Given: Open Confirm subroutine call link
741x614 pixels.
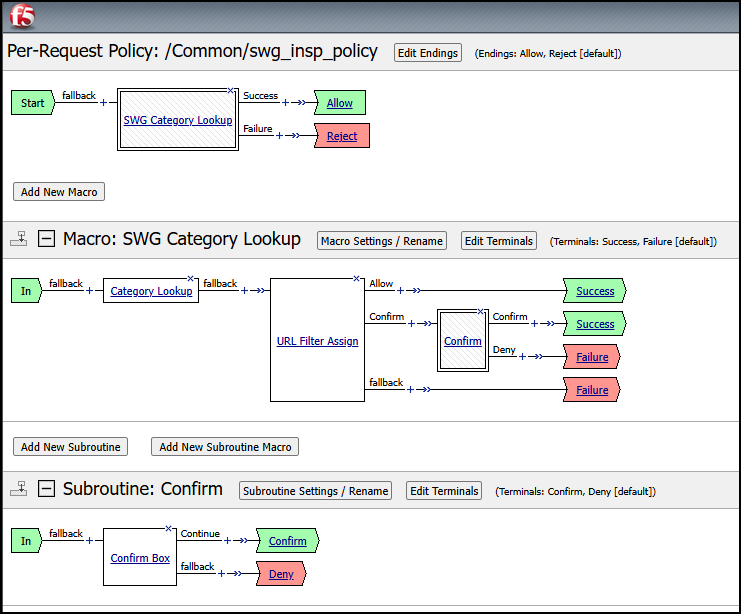Looking at the screenshot, I should [463, 341].
